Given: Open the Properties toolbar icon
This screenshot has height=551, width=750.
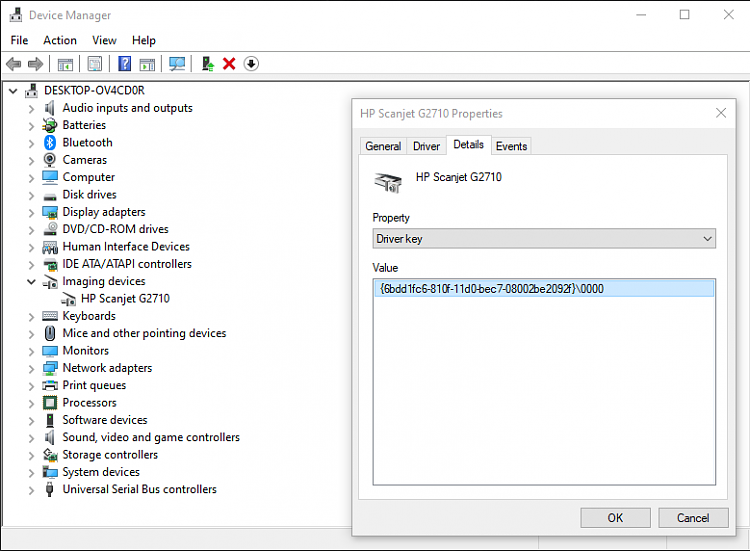Looking at the screenshot, I should [x=95, y=64].
